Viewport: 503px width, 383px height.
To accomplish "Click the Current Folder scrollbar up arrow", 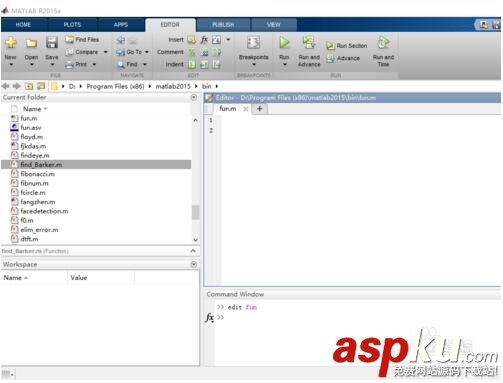I will [196, 120].
